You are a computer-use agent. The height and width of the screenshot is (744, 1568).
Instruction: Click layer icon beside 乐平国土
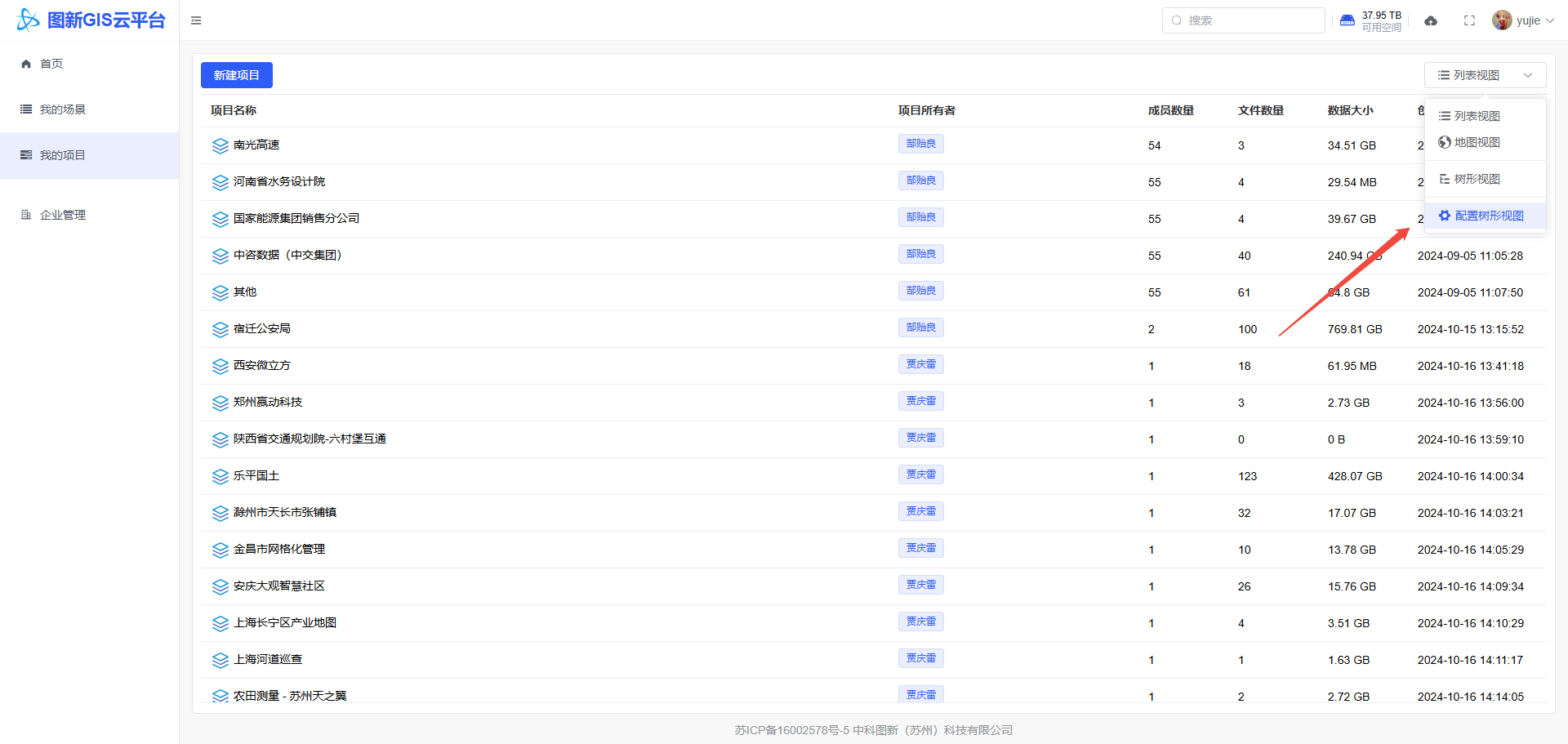(220, 476)
